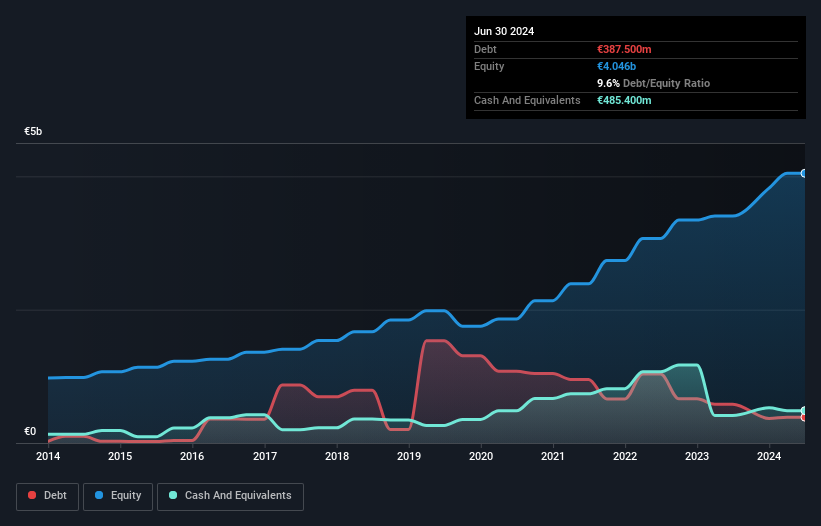Click the 2022 x-axis label
This screenshot has width=821, height=526.
click(625, 456)
